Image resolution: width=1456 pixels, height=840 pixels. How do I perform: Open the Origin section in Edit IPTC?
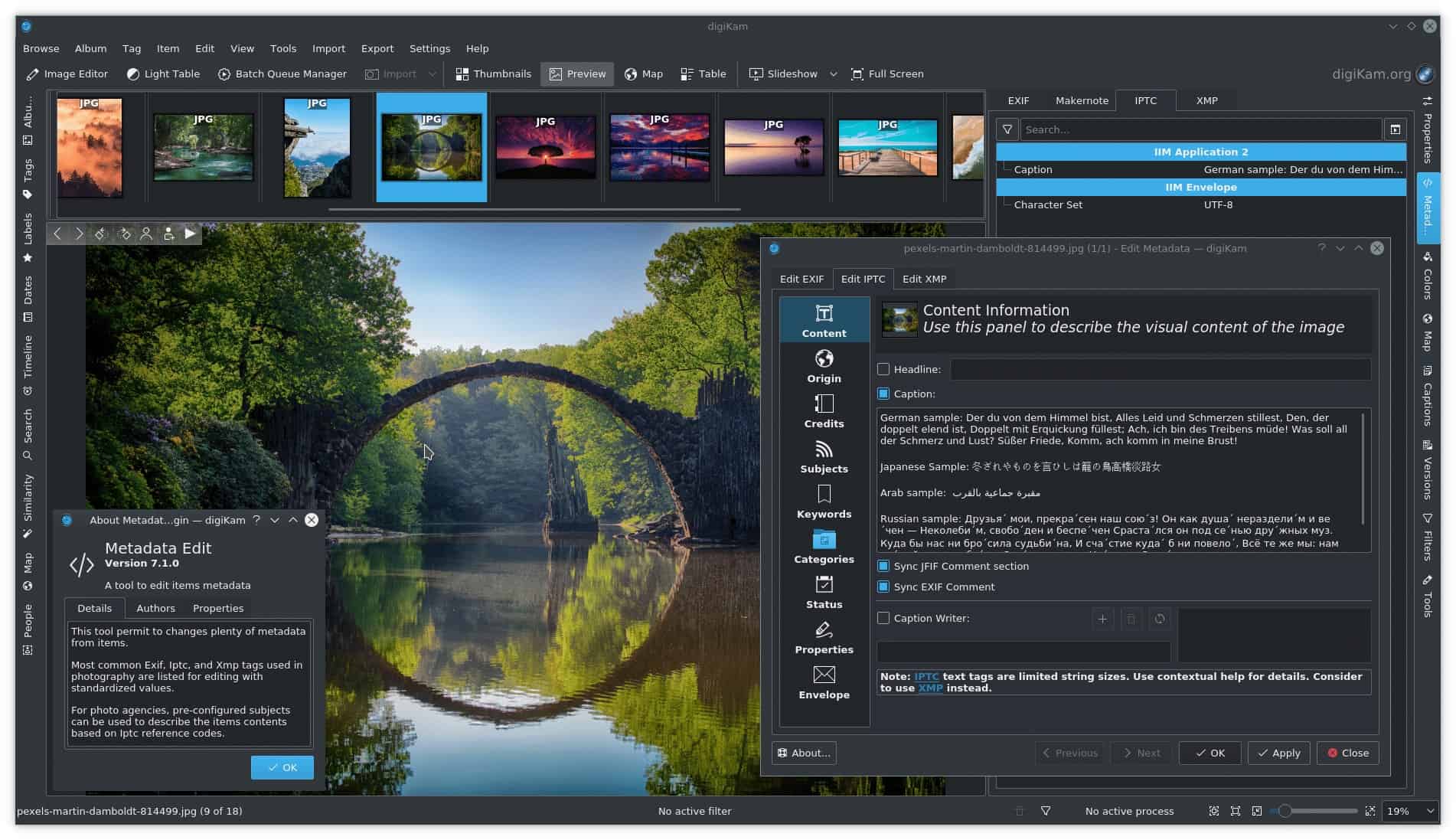(824, 365)
